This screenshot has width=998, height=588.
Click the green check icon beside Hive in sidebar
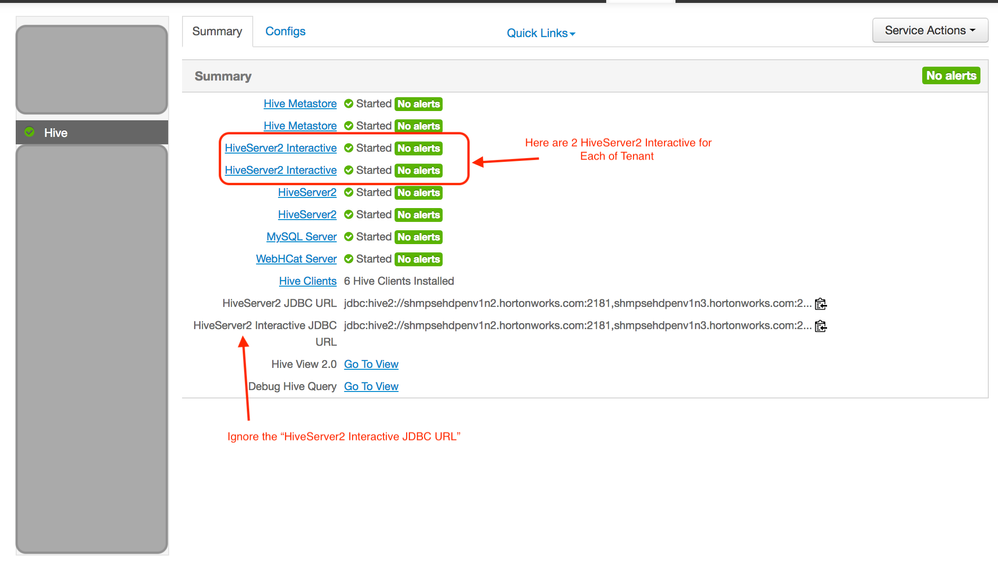pos(29,132)
